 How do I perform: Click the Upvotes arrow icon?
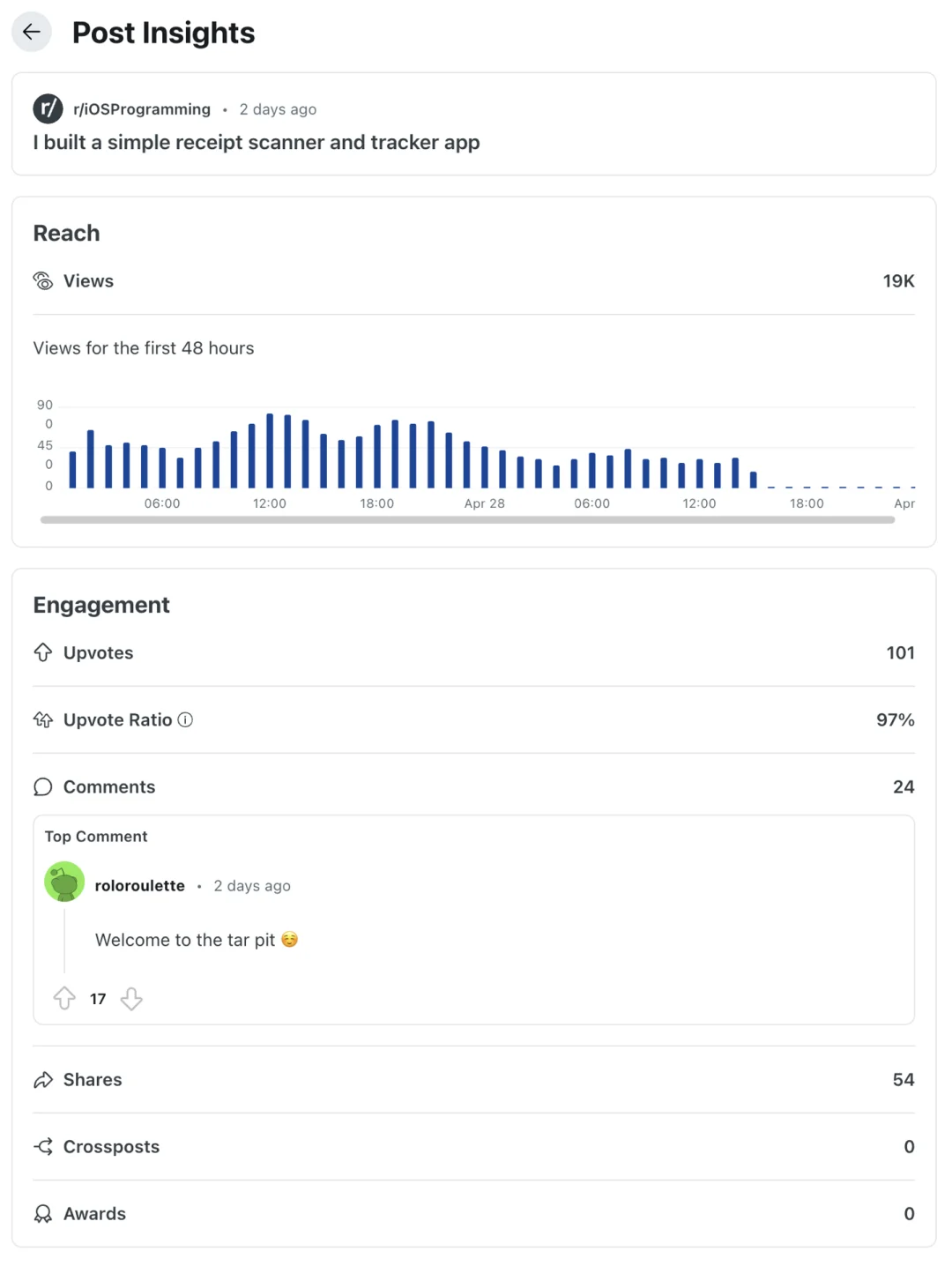pyautogui.click(x=43, y=652)
